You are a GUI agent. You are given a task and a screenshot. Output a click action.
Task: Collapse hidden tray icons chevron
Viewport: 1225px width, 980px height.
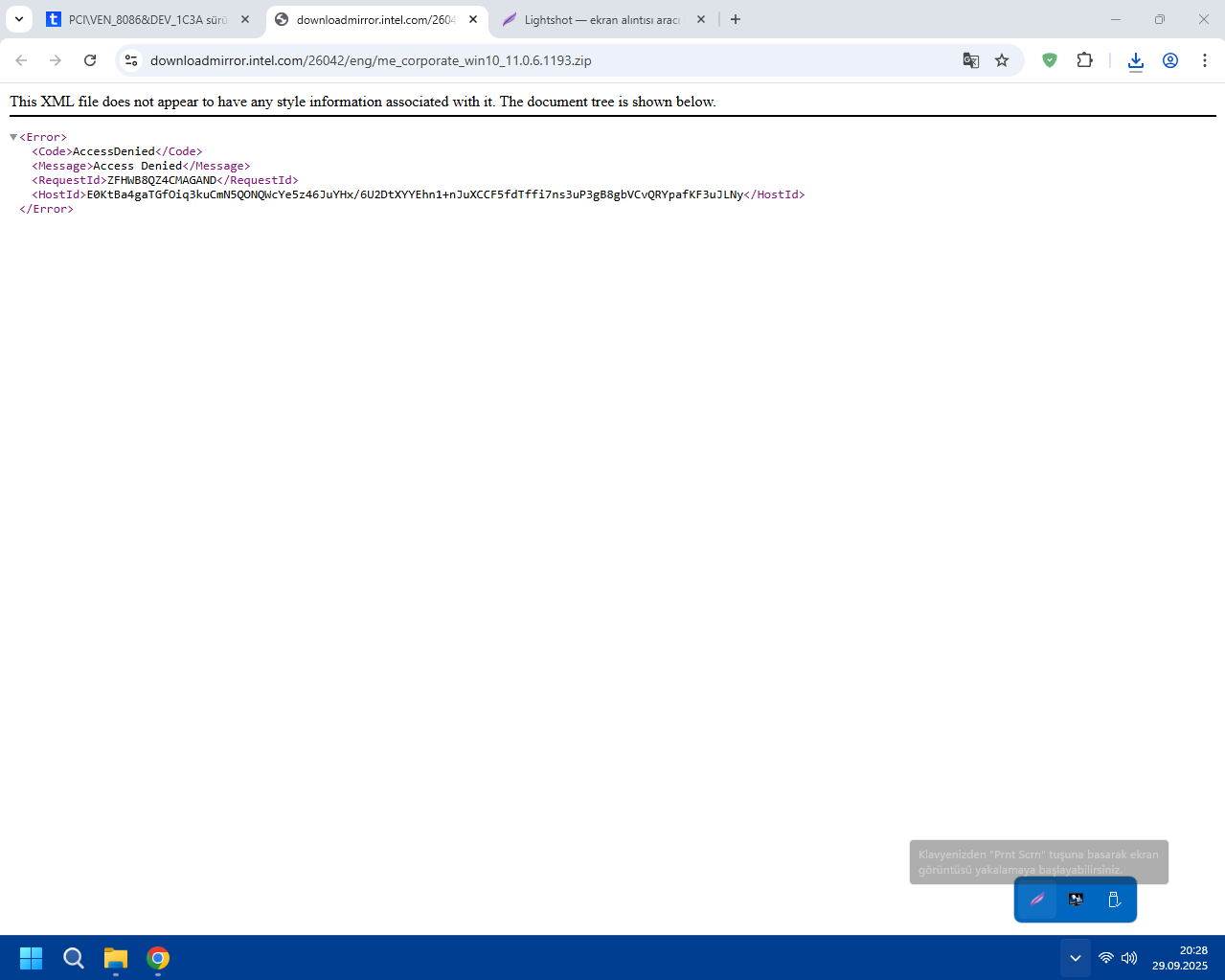point(1076,958)
